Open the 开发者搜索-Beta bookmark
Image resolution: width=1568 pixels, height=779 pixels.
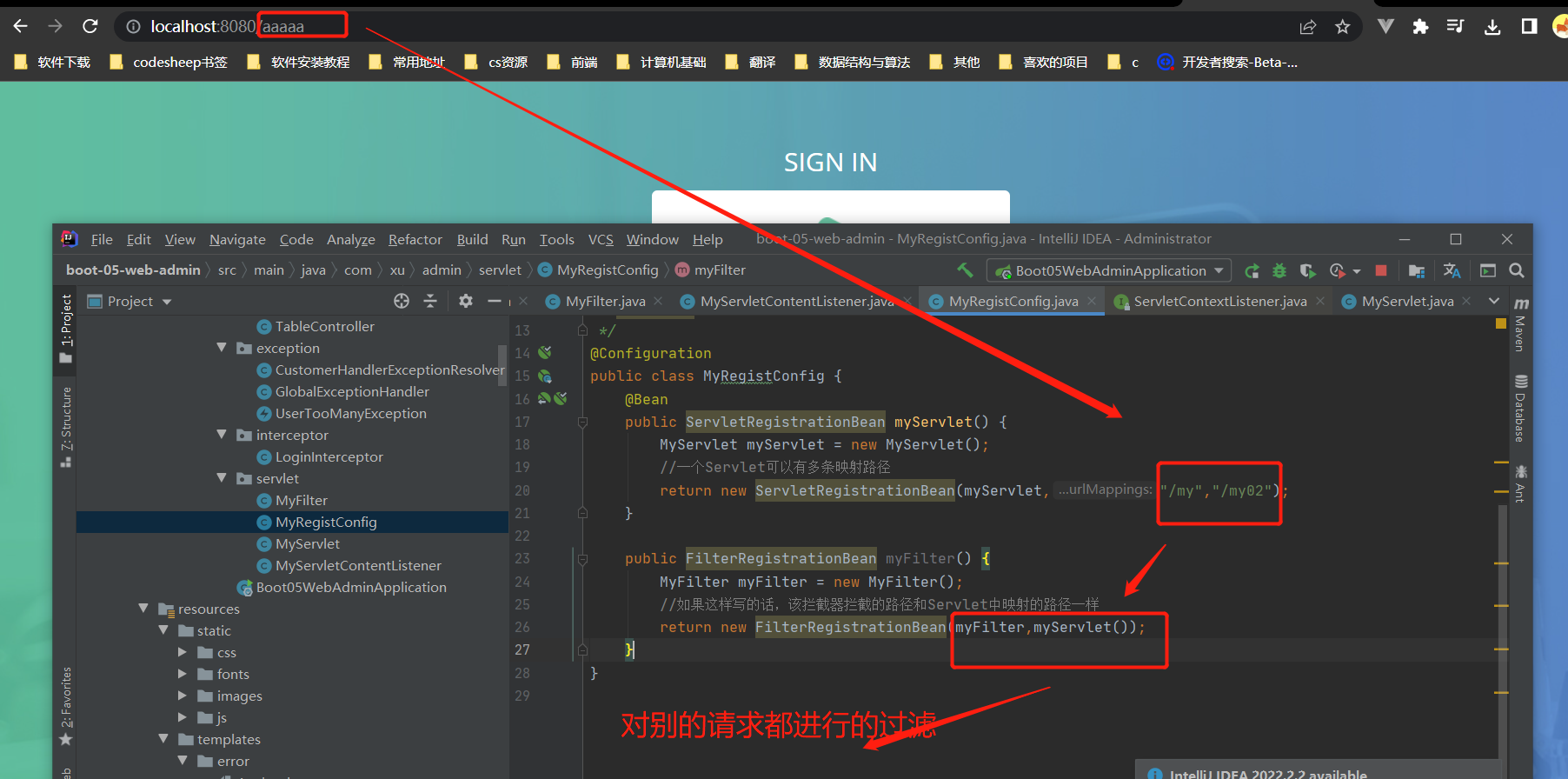pos(1227,62)
